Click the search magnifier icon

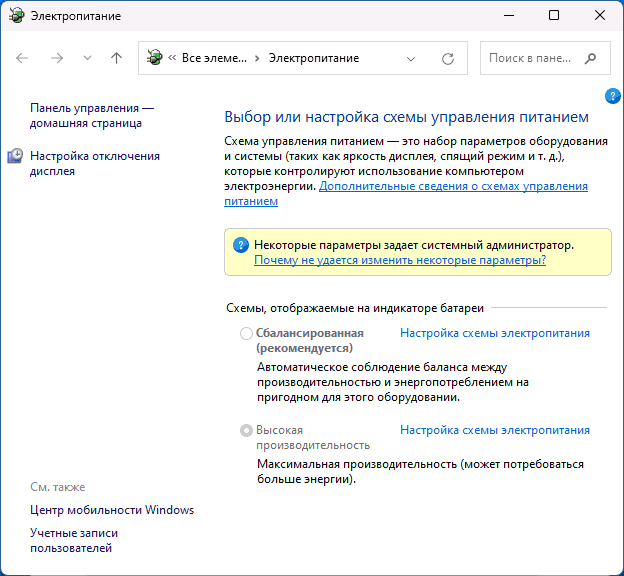point(590,58)
